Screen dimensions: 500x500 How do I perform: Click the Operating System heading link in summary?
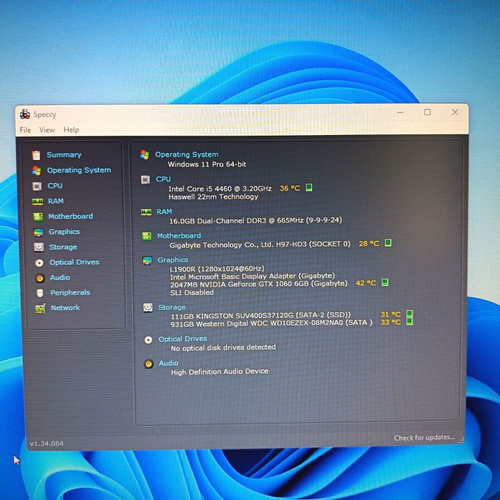click(x=187, y=155)
